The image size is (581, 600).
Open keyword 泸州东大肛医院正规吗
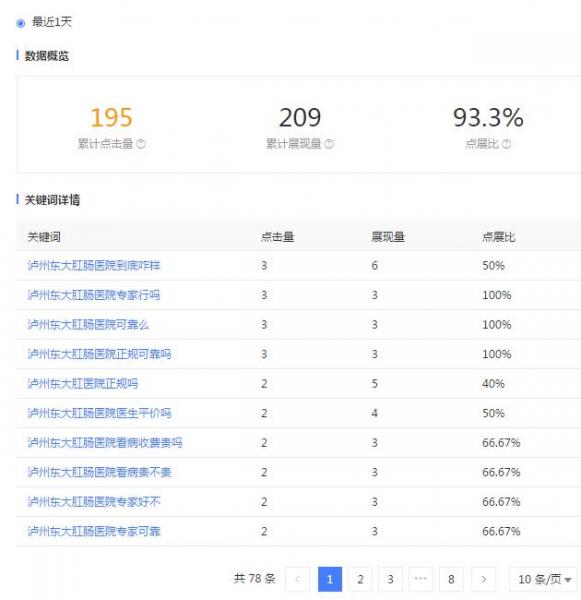[83, 383]
